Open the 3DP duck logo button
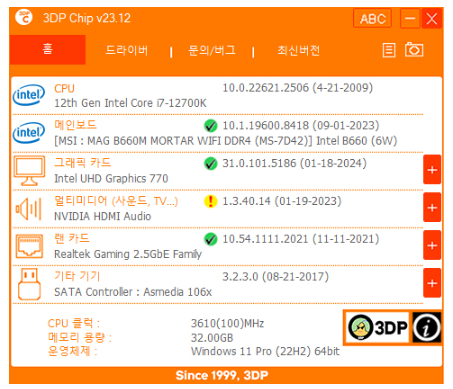Screen dimensions: 453x389 point(377,327)
